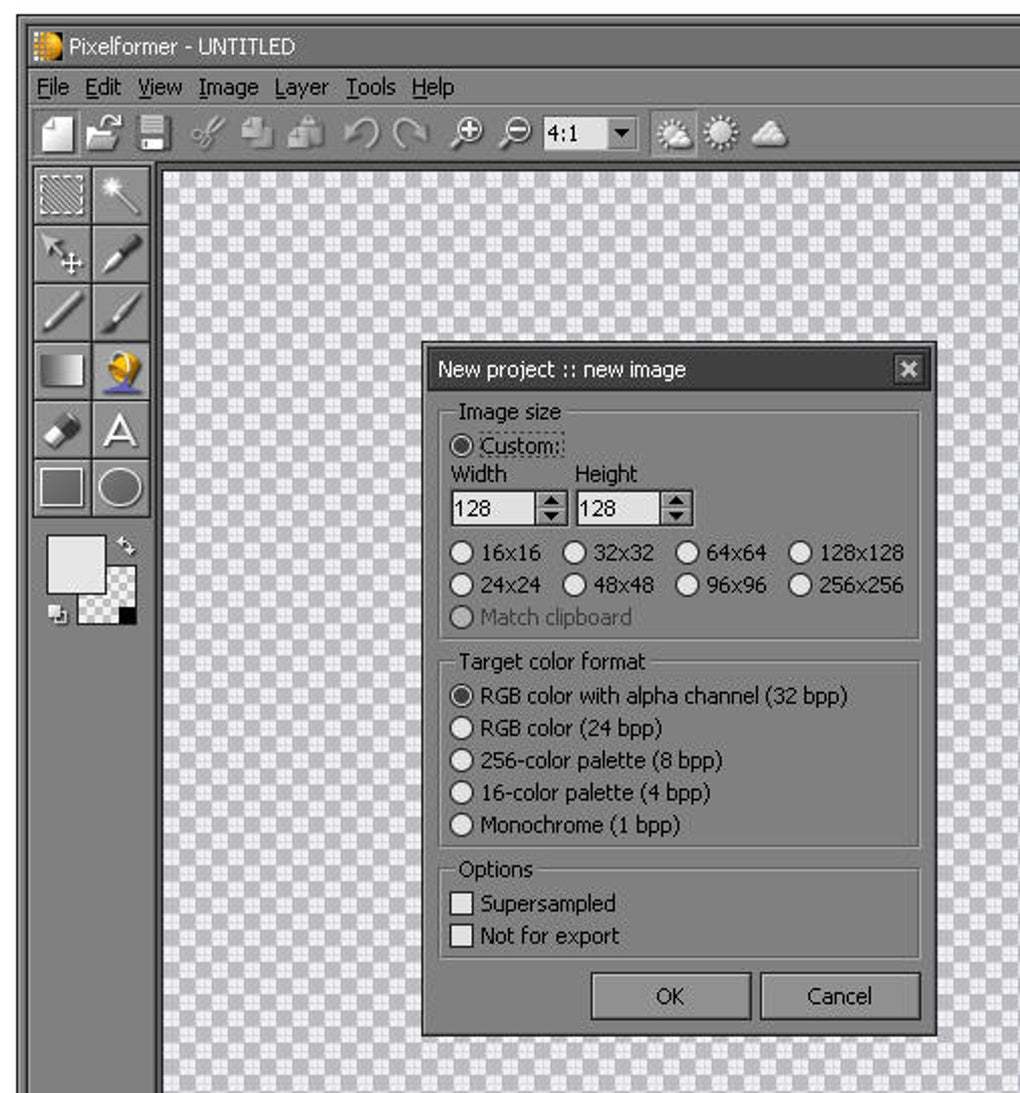Select the sun background icon

(x=721, y=133)
